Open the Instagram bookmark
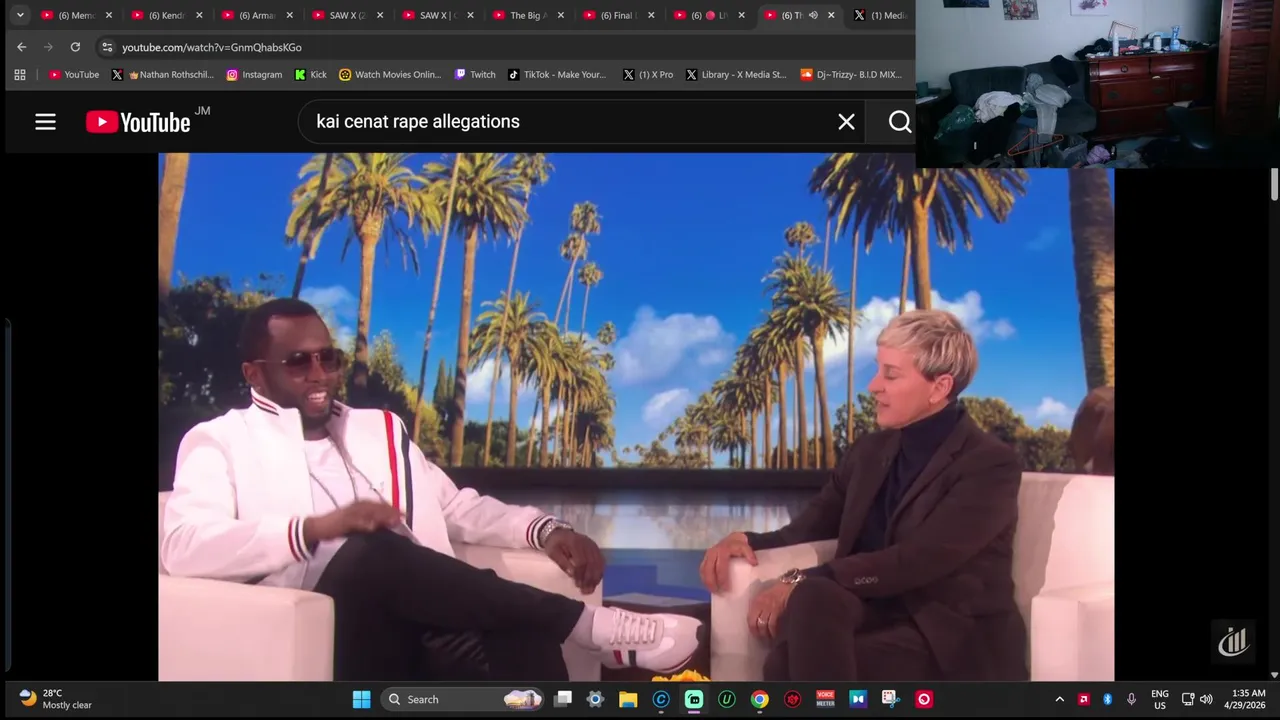 pos(254,74)
